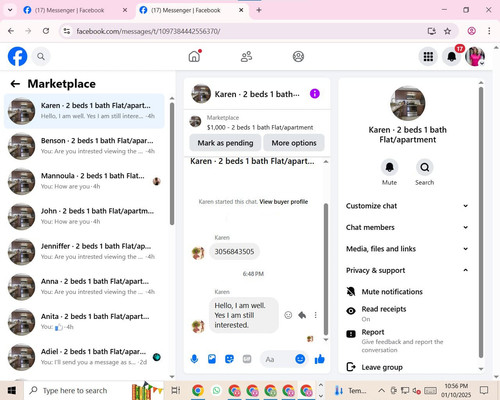The image size is (500, 400).
Task: Send a voice clip with the microphone icon
Action: pos(194,359)
